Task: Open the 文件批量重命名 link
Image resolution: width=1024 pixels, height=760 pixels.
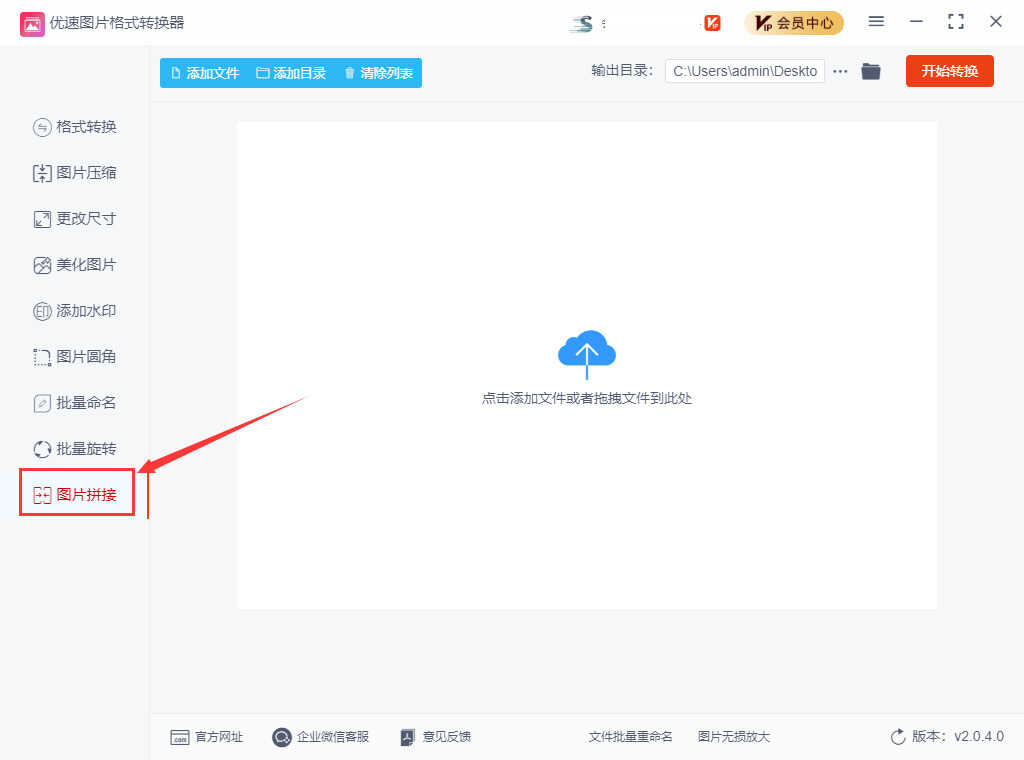Action: click(630, 736)
